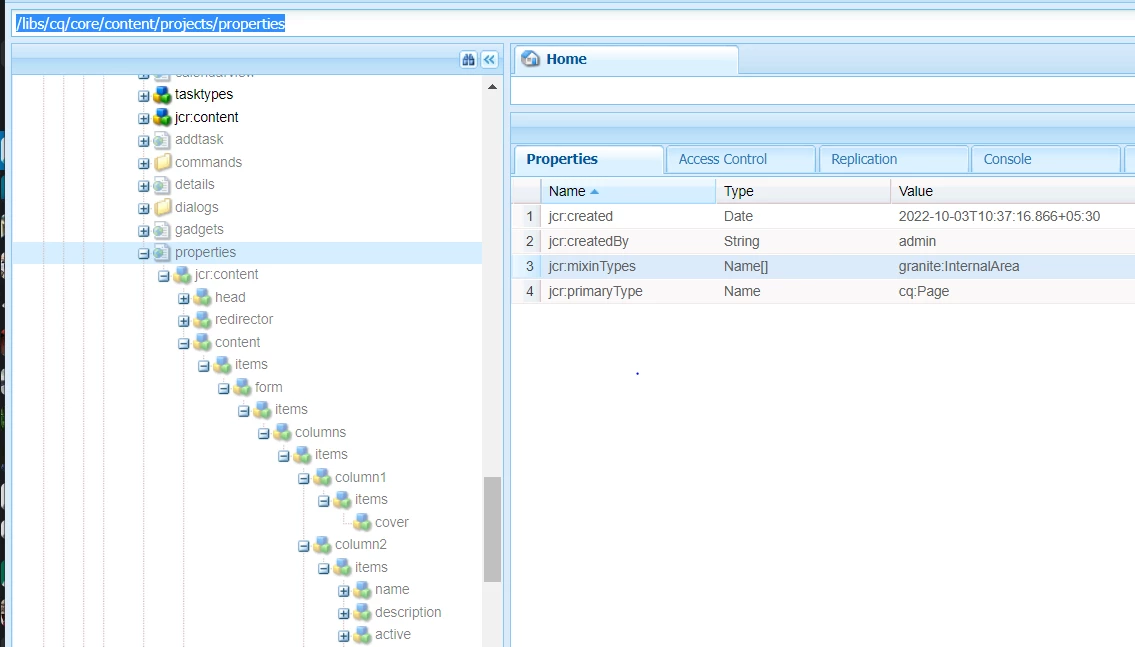Click the redirector node icon
The height and width of the screenshot is (647, 1135).
pos(203,320)
